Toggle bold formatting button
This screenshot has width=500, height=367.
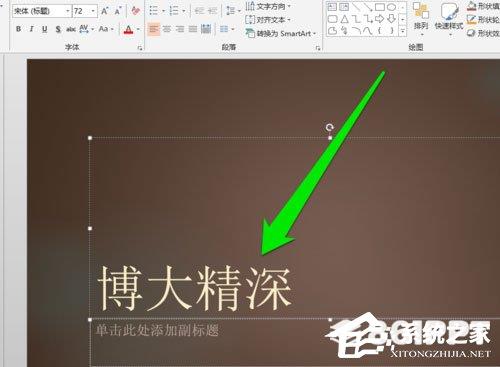pos(19,29)
